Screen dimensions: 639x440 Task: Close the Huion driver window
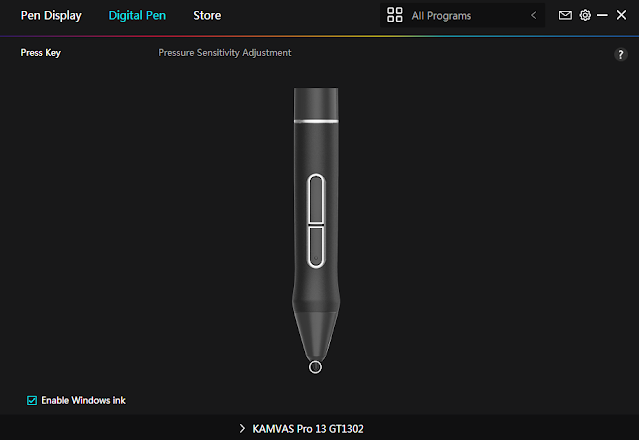pyautogui.click(x=621, y=15)
